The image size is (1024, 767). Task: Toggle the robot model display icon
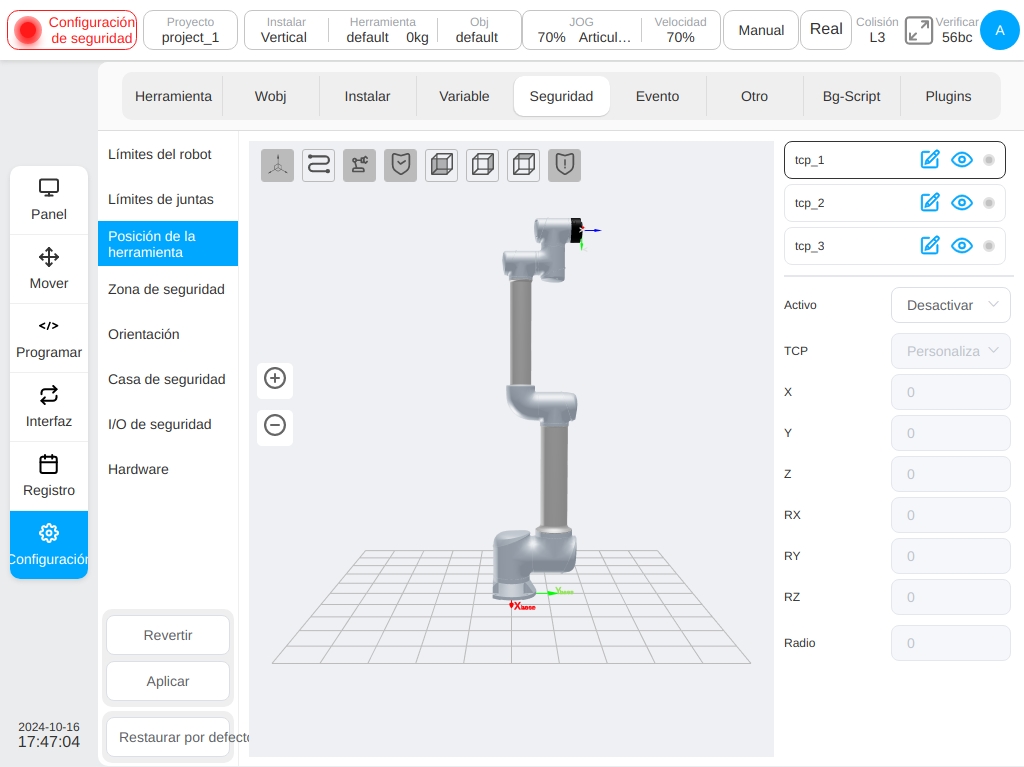(x=359, y=165)
